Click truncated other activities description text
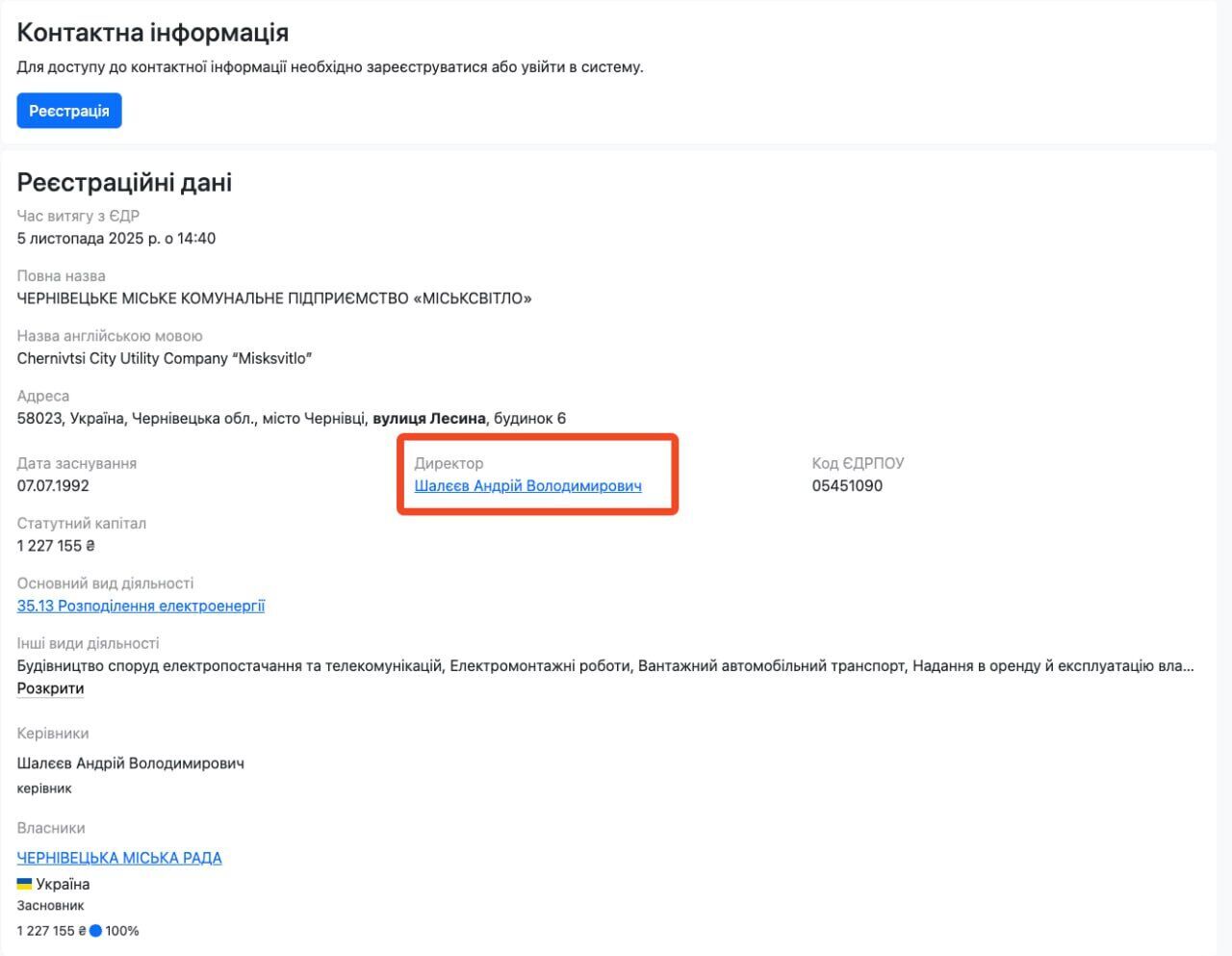 pyautogui.click(x=605, y=666)
